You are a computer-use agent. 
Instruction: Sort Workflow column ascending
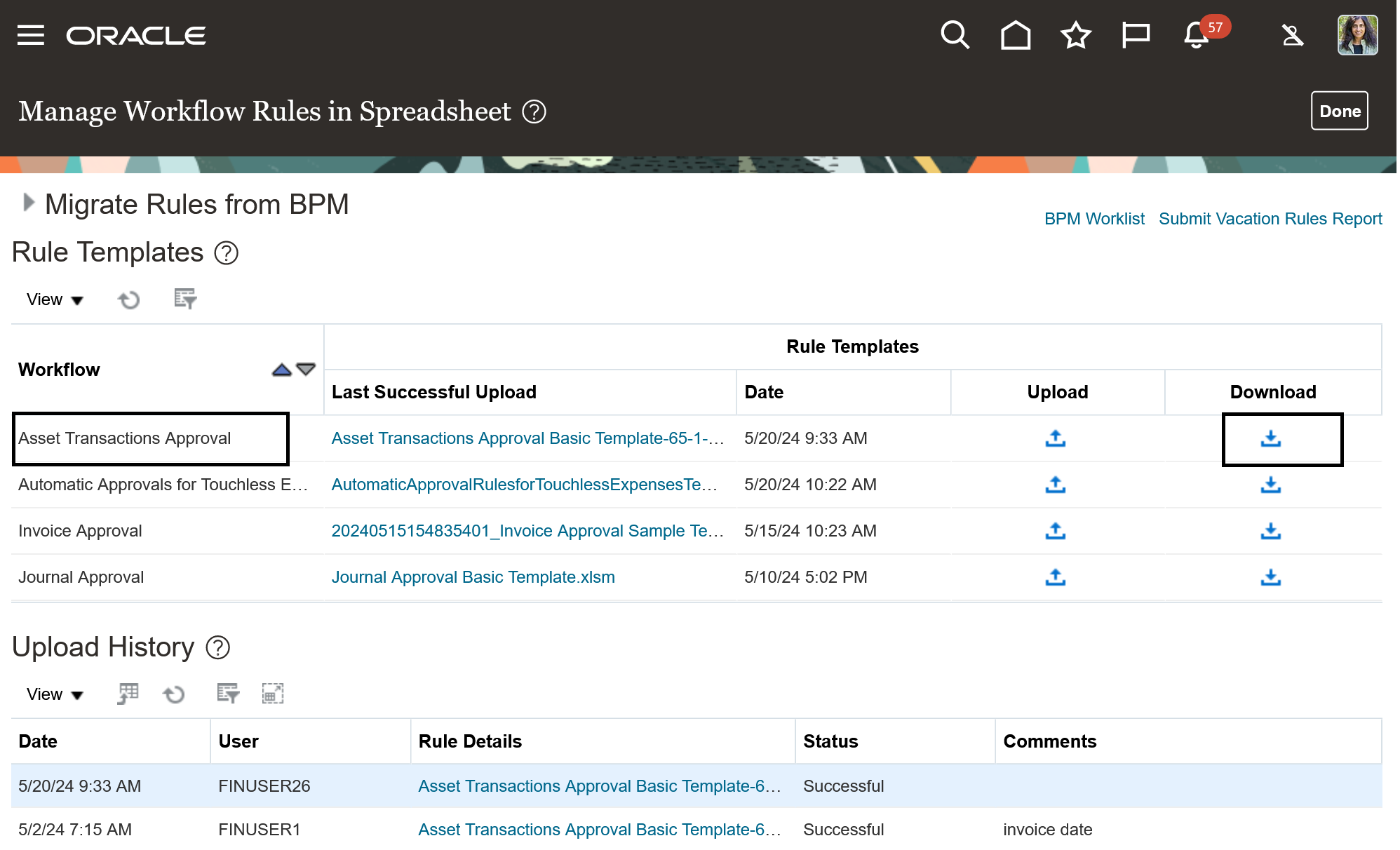click(281, 370)
